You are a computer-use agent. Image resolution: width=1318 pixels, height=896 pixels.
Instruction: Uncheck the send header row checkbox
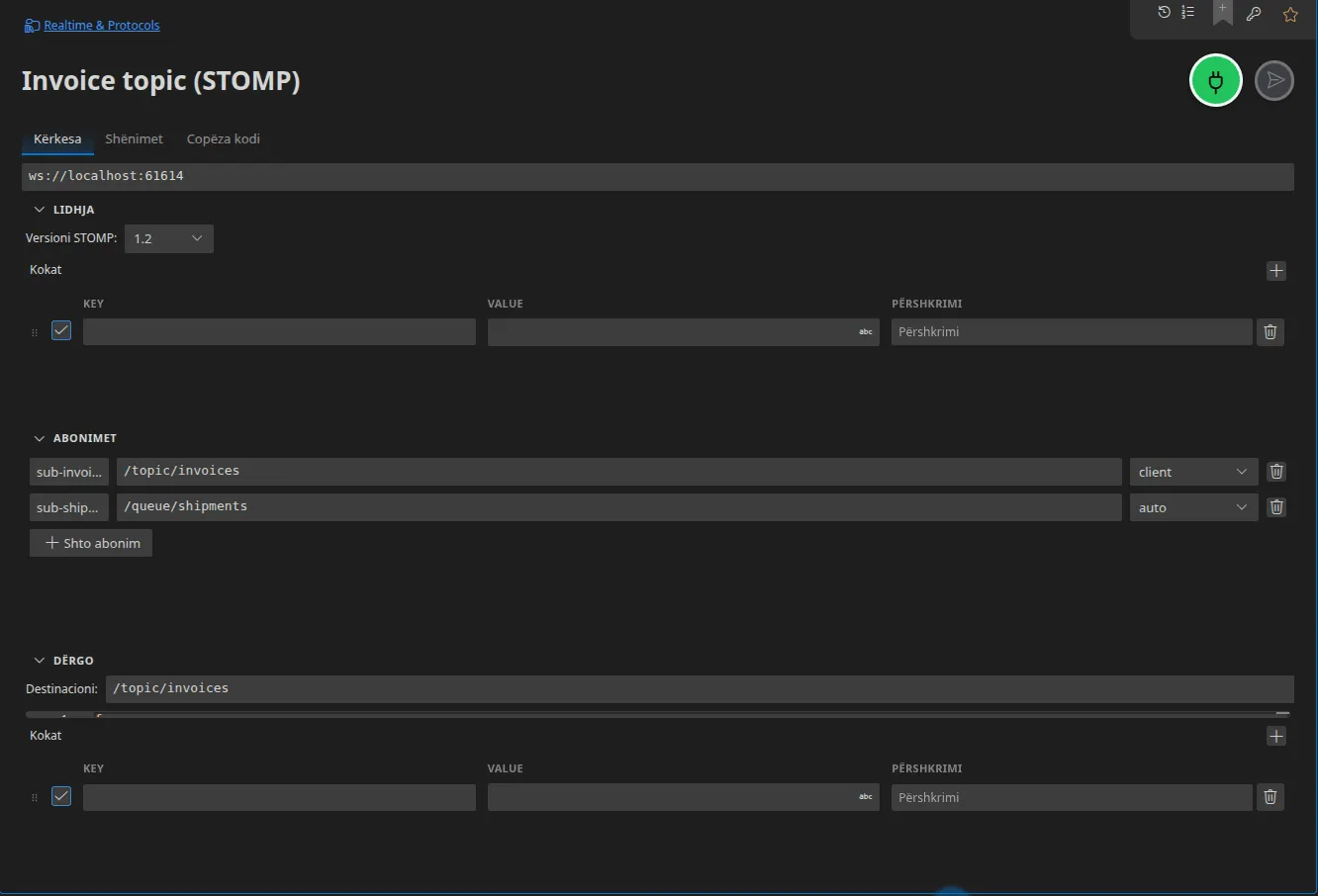[x=61, y=796]
